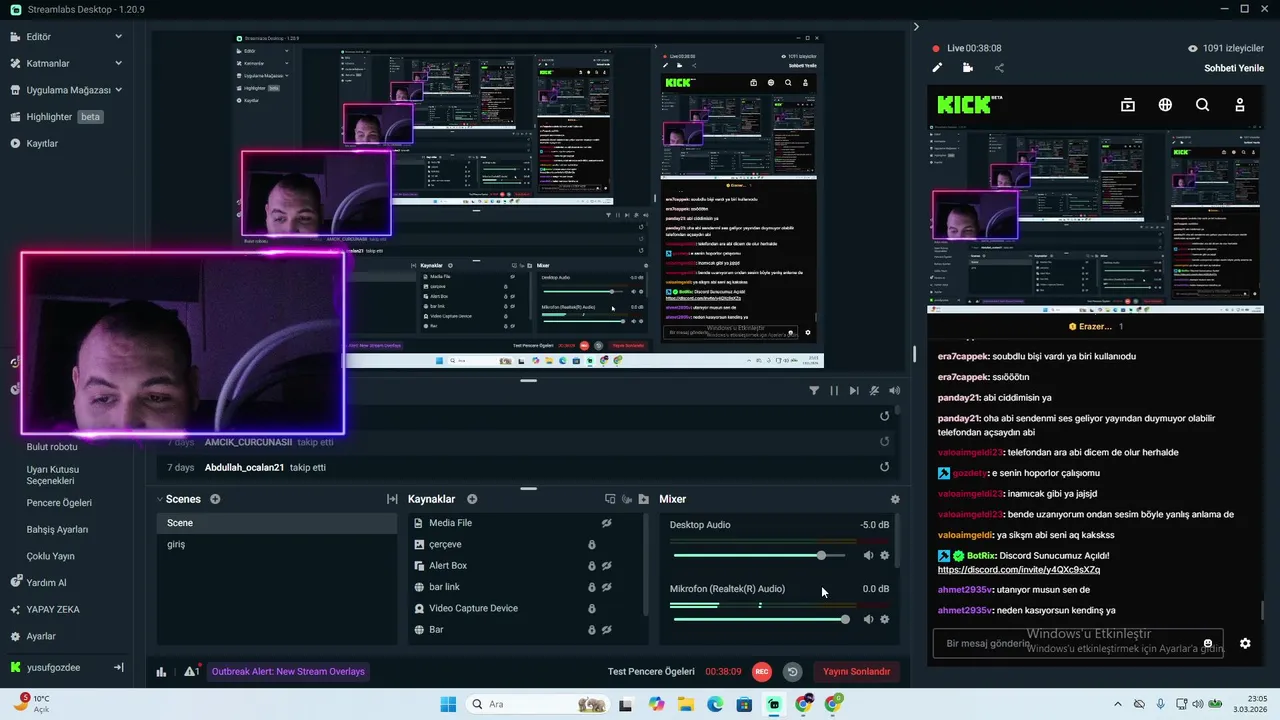Open performance stats bar icon

tap(162, 672)
